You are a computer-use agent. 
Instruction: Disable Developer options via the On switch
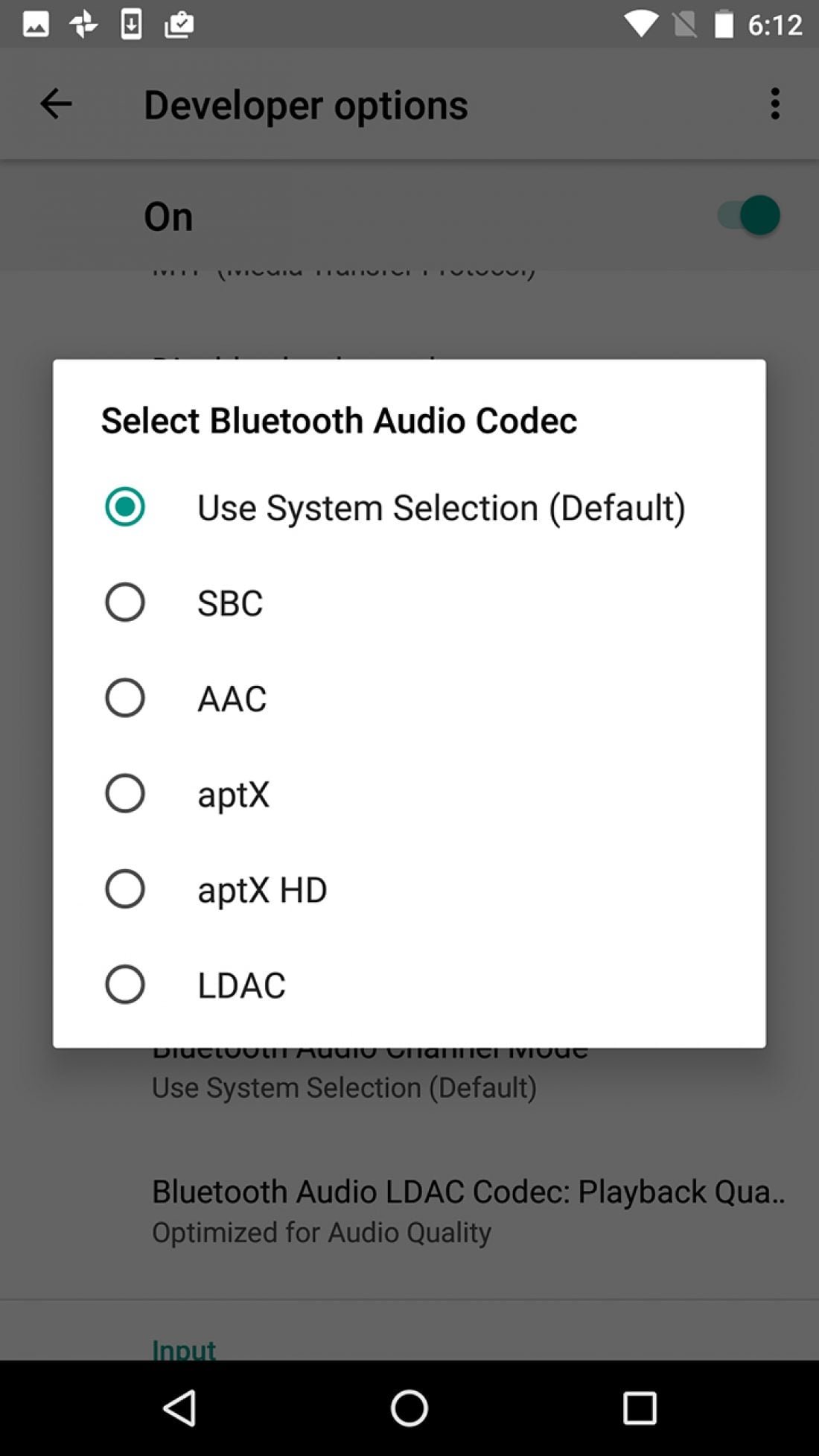(748, 216)
